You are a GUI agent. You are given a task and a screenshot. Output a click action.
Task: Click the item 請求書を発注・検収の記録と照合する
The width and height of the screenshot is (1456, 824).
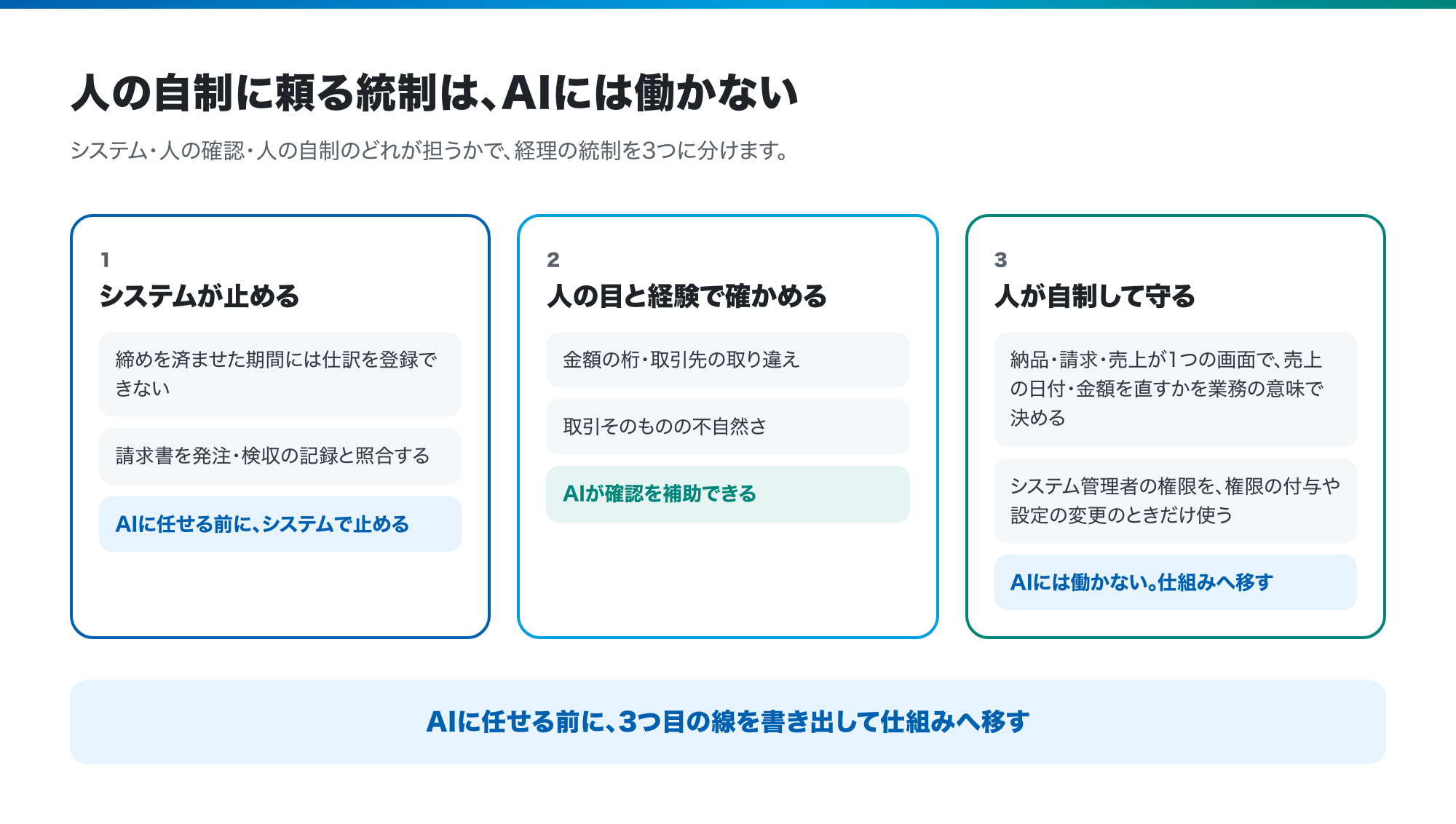pos(280,456)
